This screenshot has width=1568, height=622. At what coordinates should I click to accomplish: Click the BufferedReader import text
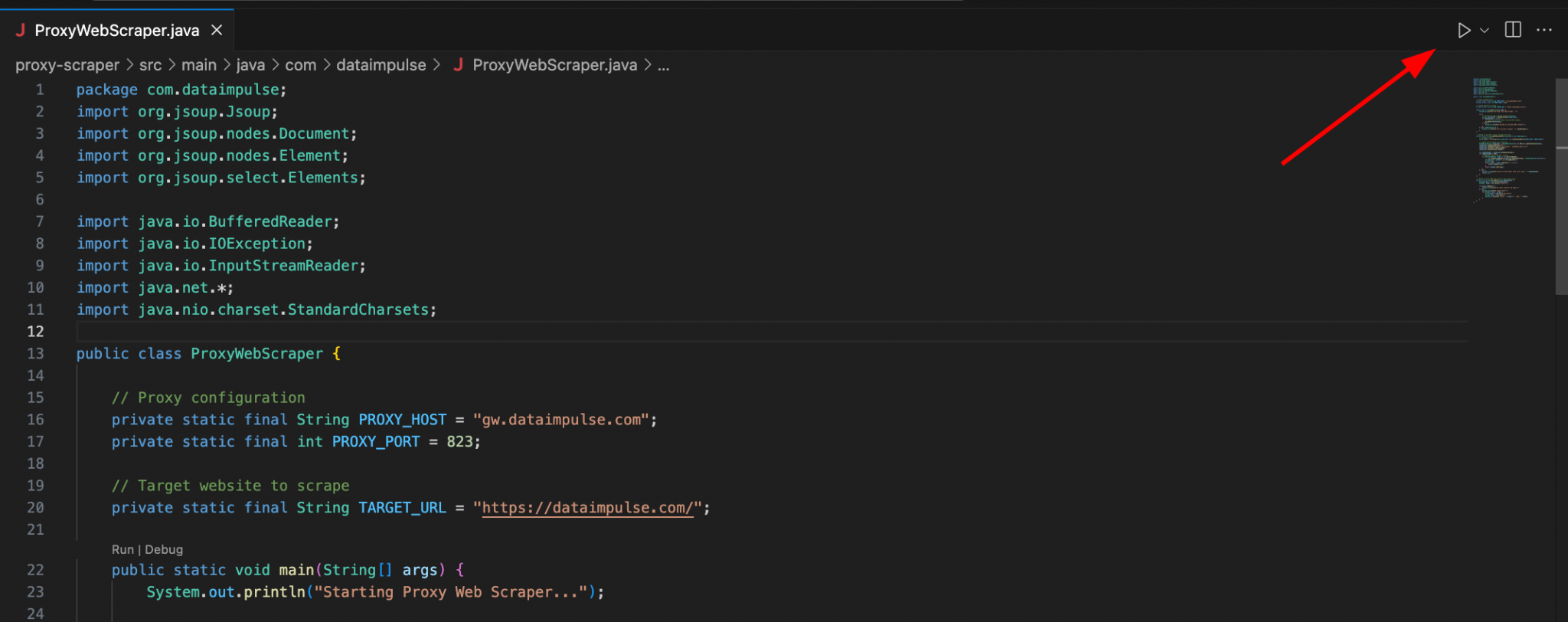(269, 221)
